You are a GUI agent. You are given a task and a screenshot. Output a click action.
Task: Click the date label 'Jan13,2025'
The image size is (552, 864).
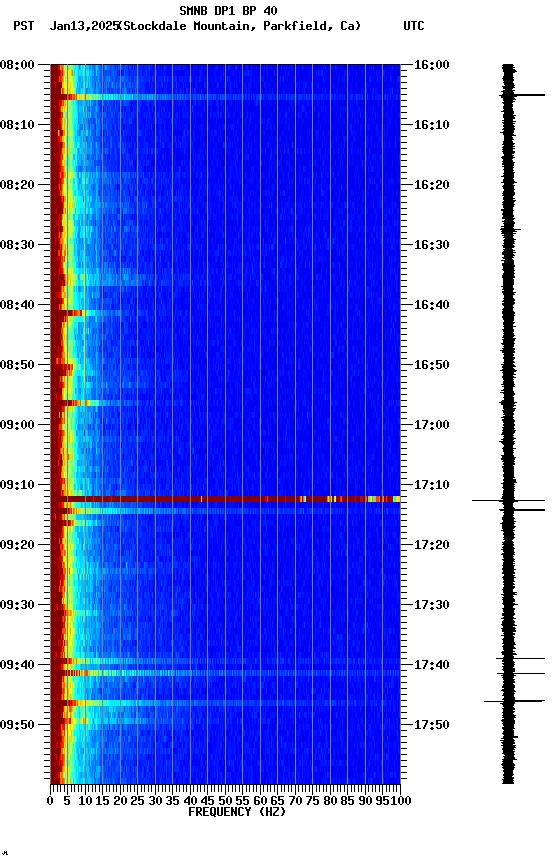(x=84, y=26)
